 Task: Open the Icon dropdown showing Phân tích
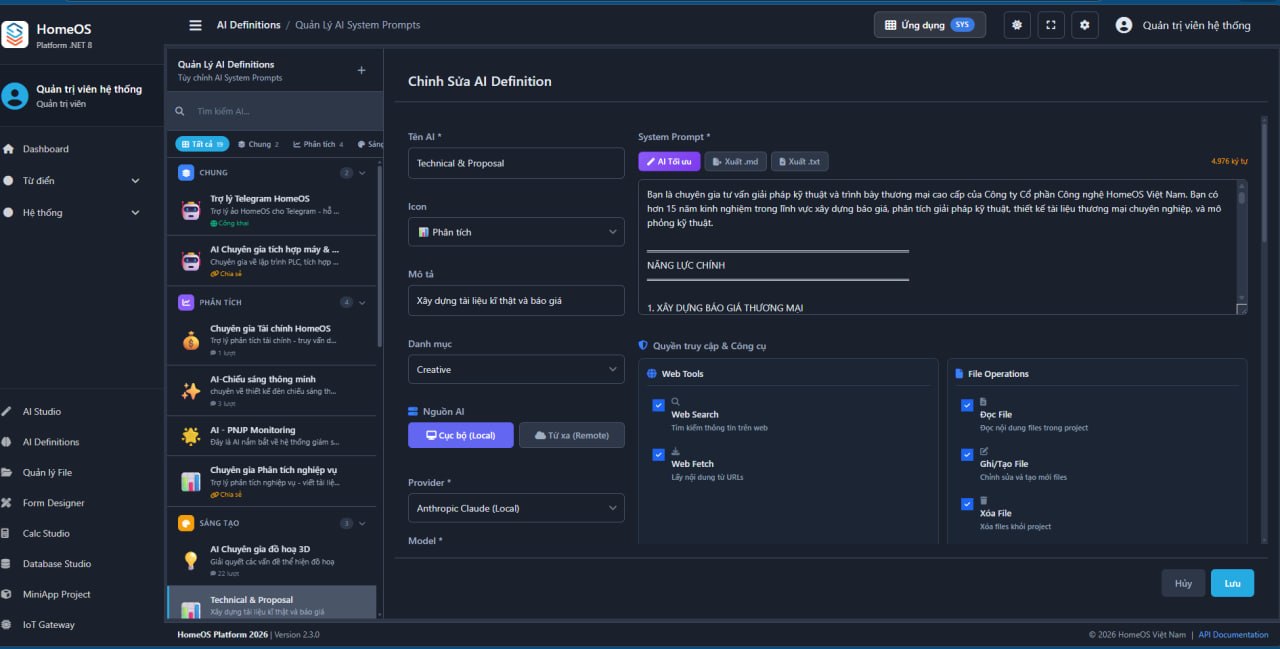[x=516, y=232]
